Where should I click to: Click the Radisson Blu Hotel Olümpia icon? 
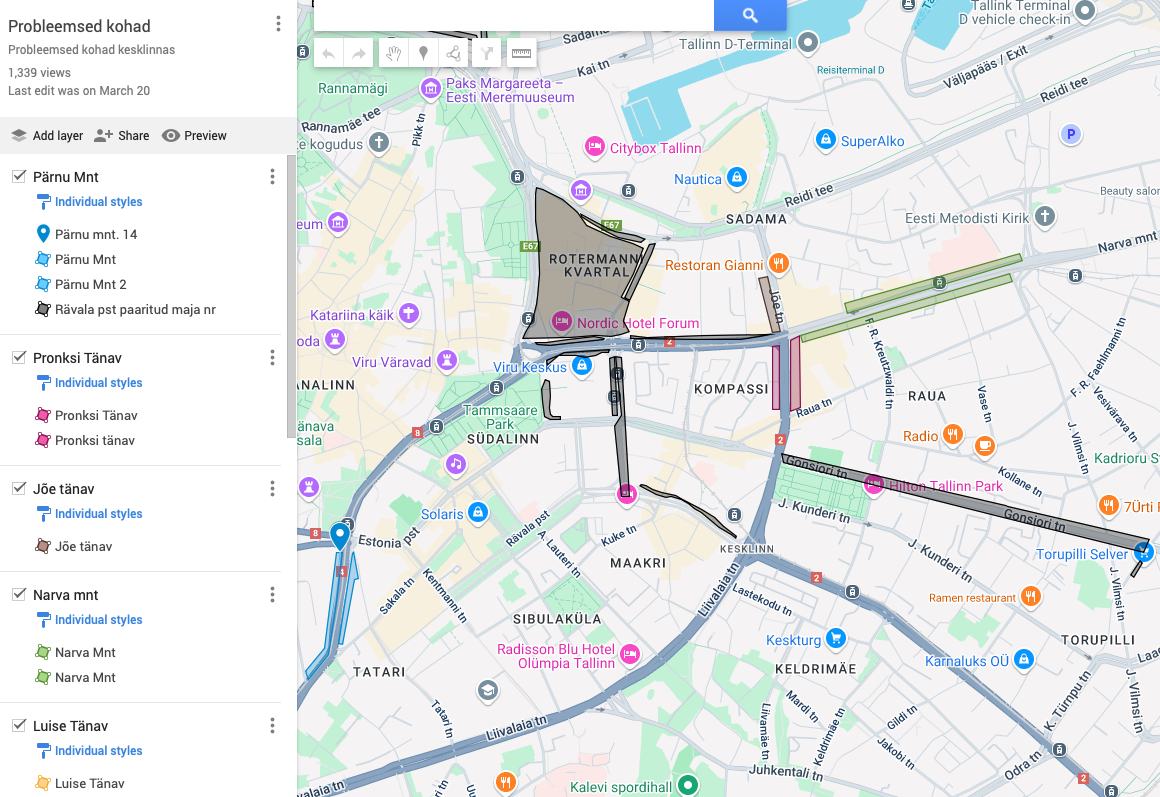630,654
